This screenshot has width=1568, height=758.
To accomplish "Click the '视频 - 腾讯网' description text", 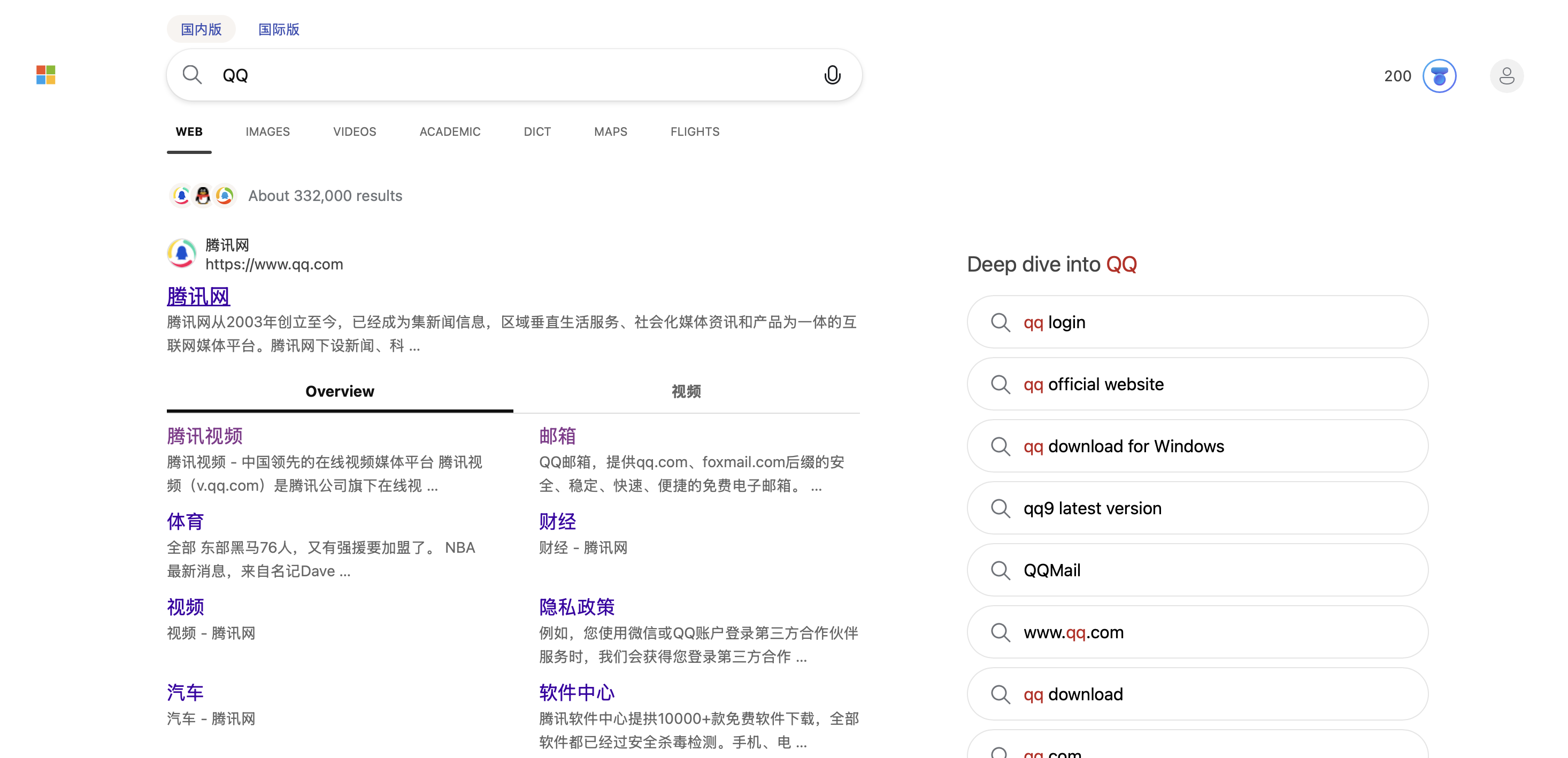I will (211, 633).
